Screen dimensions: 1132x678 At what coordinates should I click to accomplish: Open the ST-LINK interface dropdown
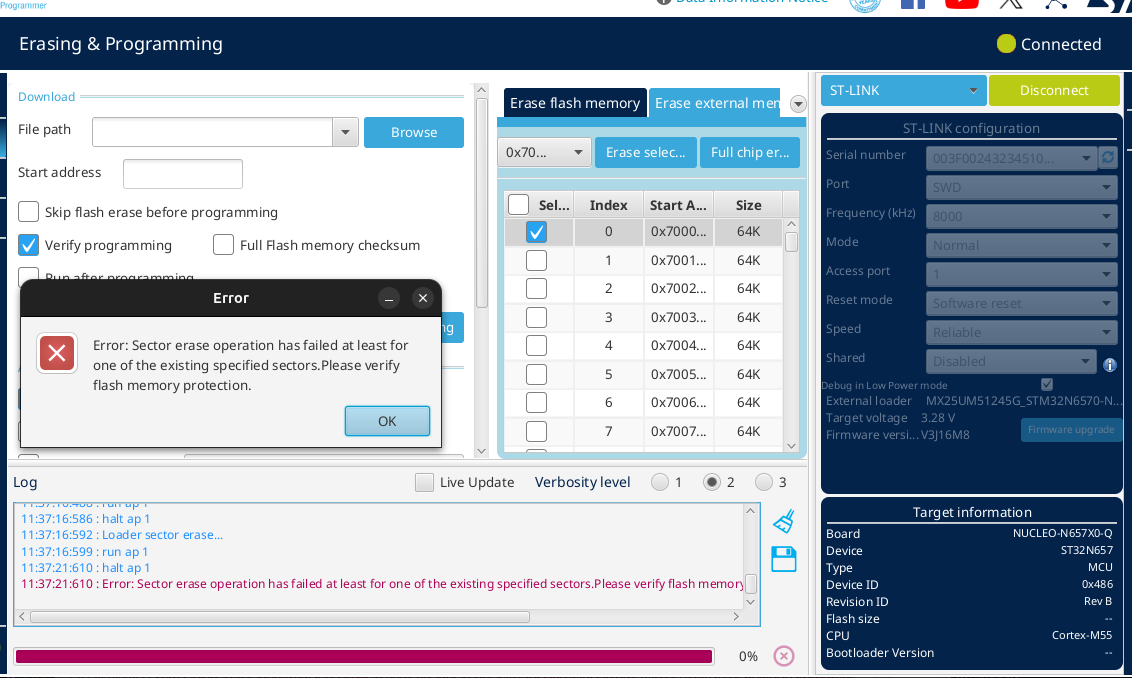902,90
